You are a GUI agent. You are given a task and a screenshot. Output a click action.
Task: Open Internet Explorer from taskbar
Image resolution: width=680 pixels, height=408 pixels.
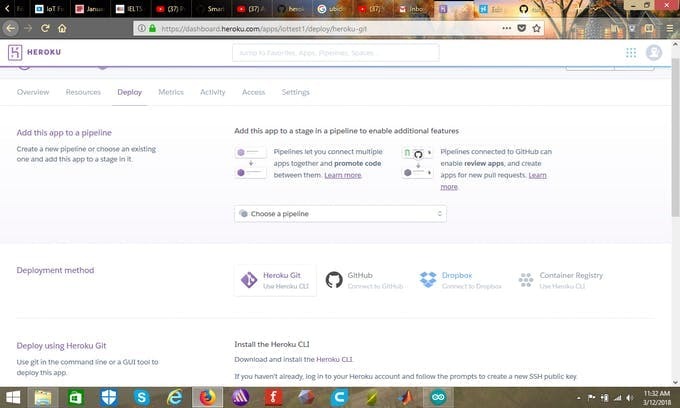pyautogui.click(x=175, y=398)
